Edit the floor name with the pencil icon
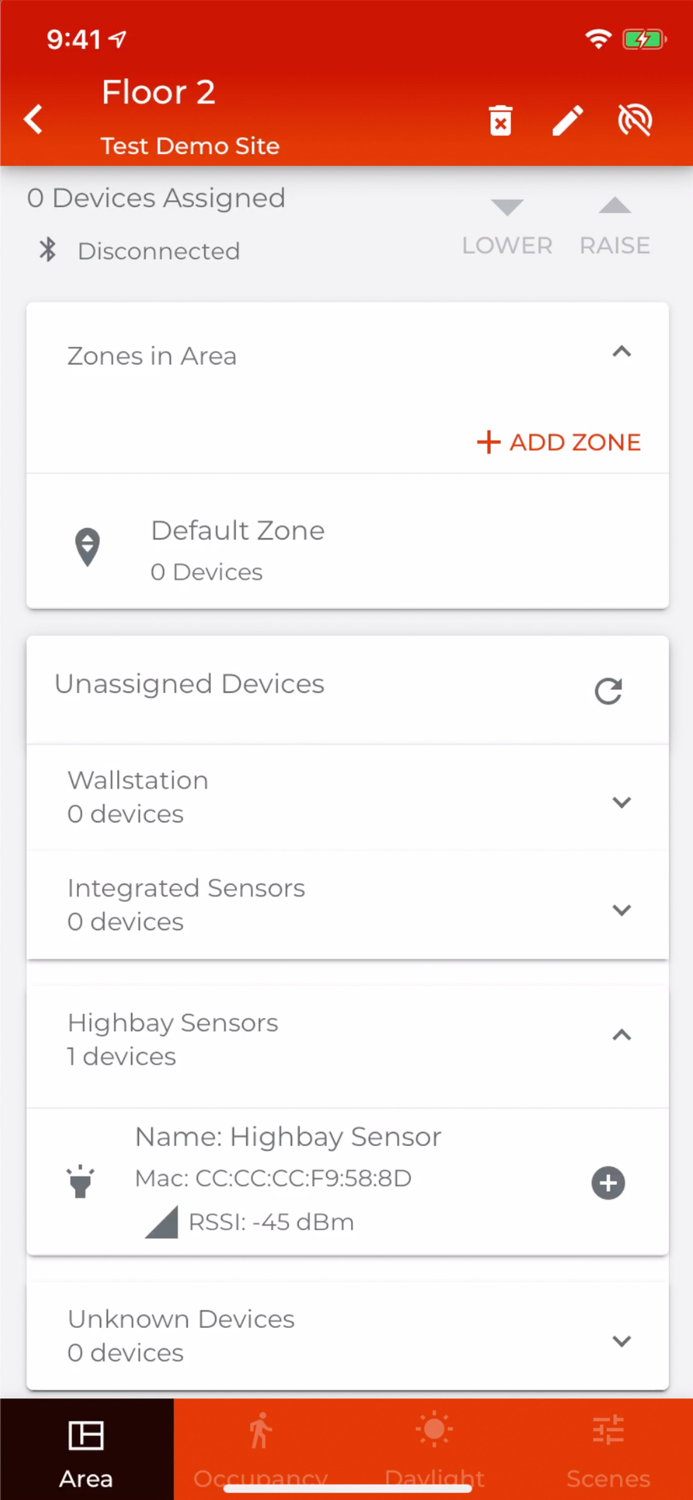693x1500 pixels. coord(567,120)
